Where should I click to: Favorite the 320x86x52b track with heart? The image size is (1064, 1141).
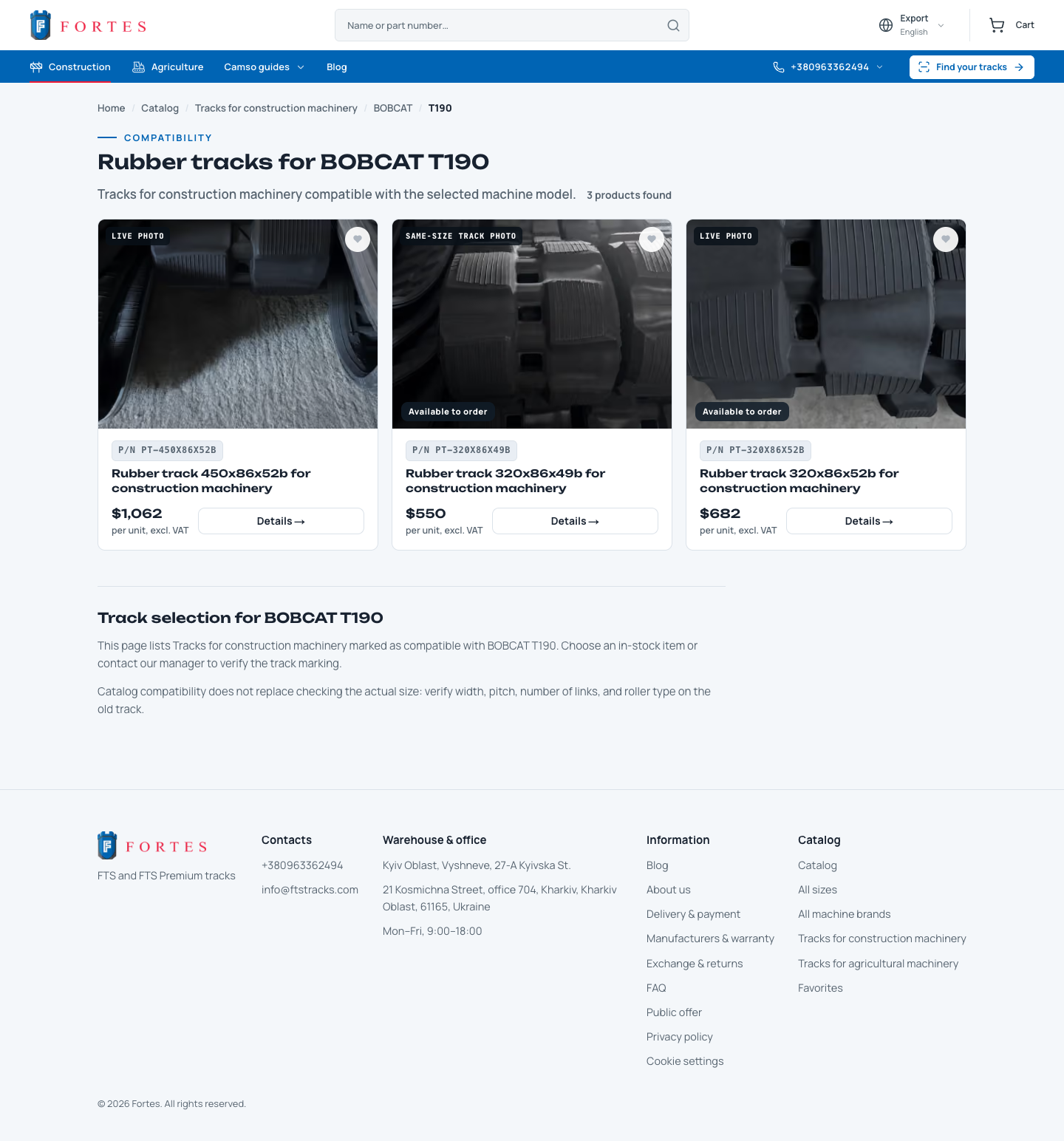pos(946,239)
